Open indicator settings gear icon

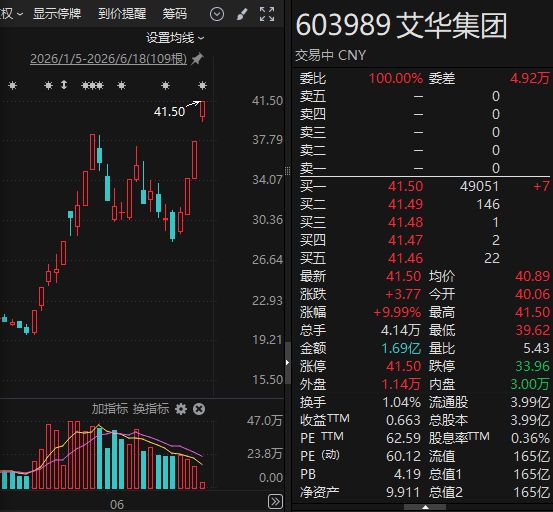pyautogui.click(x=181, y=409)
